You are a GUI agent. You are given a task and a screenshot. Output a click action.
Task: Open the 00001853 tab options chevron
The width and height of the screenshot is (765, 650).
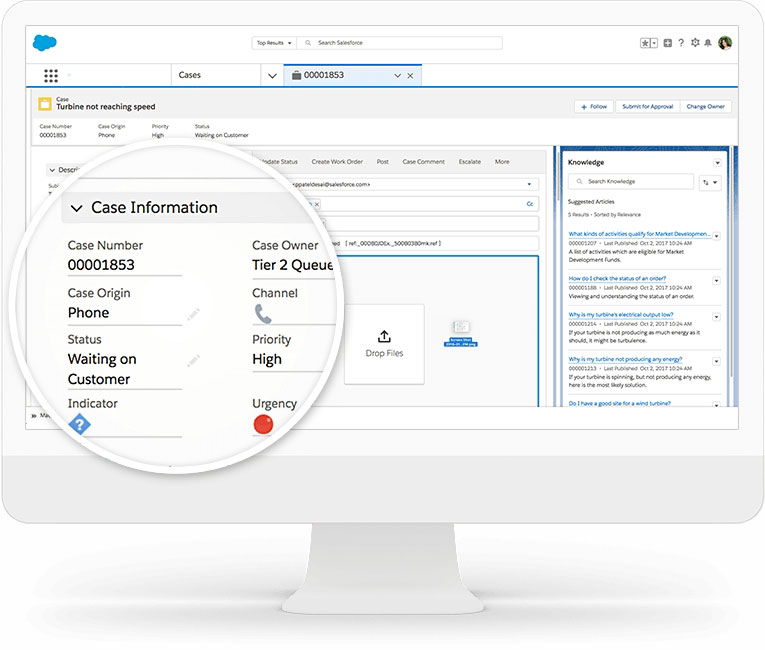coord(398,76)
